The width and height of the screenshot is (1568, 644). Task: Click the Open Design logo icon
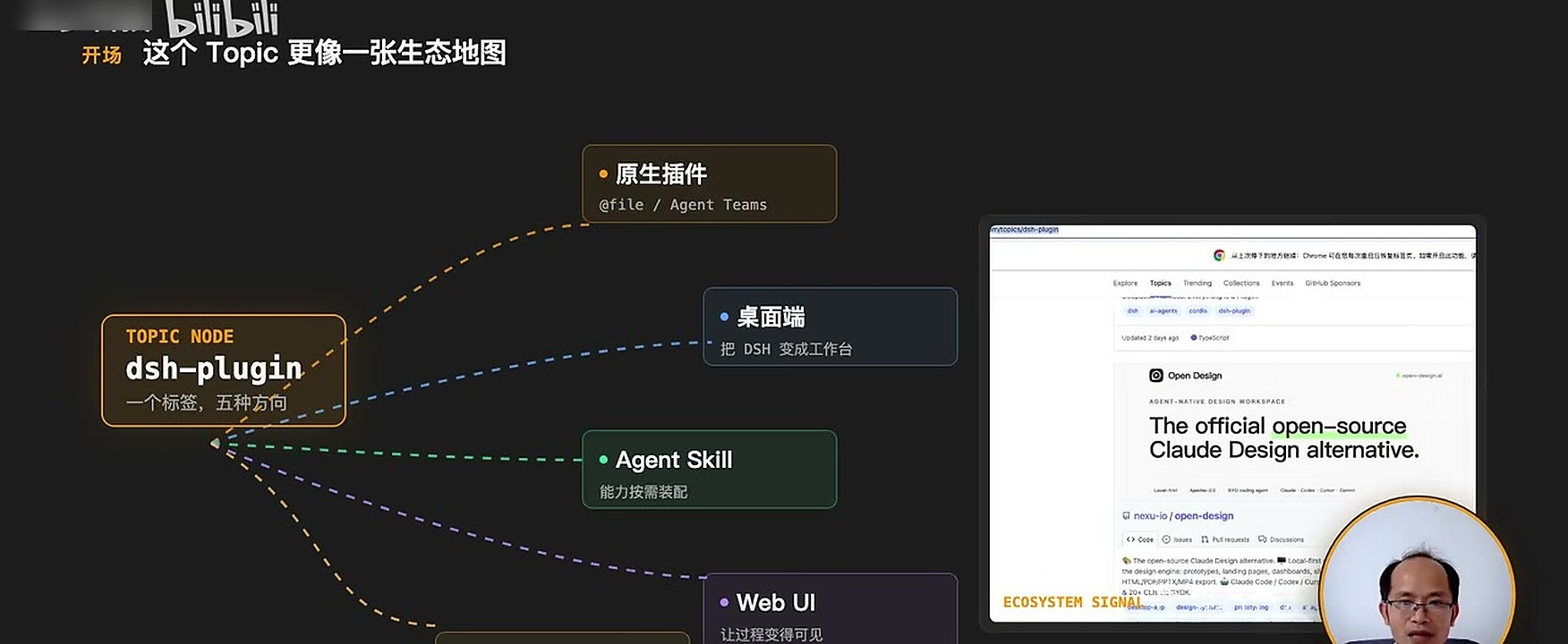[1156, 376]
